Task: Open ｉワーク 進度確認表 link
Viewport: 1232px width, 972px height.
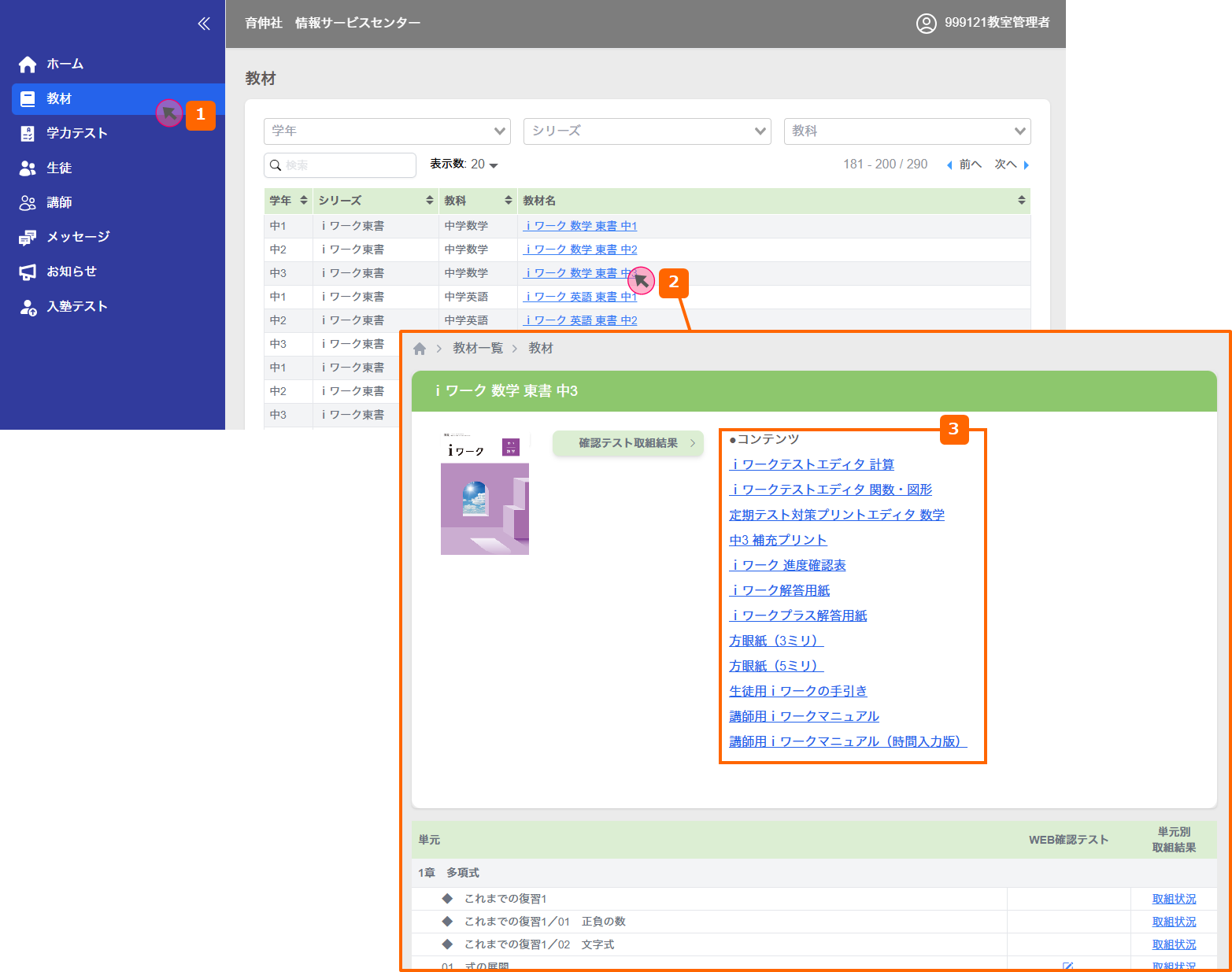Action: click(x=787, y=565)
